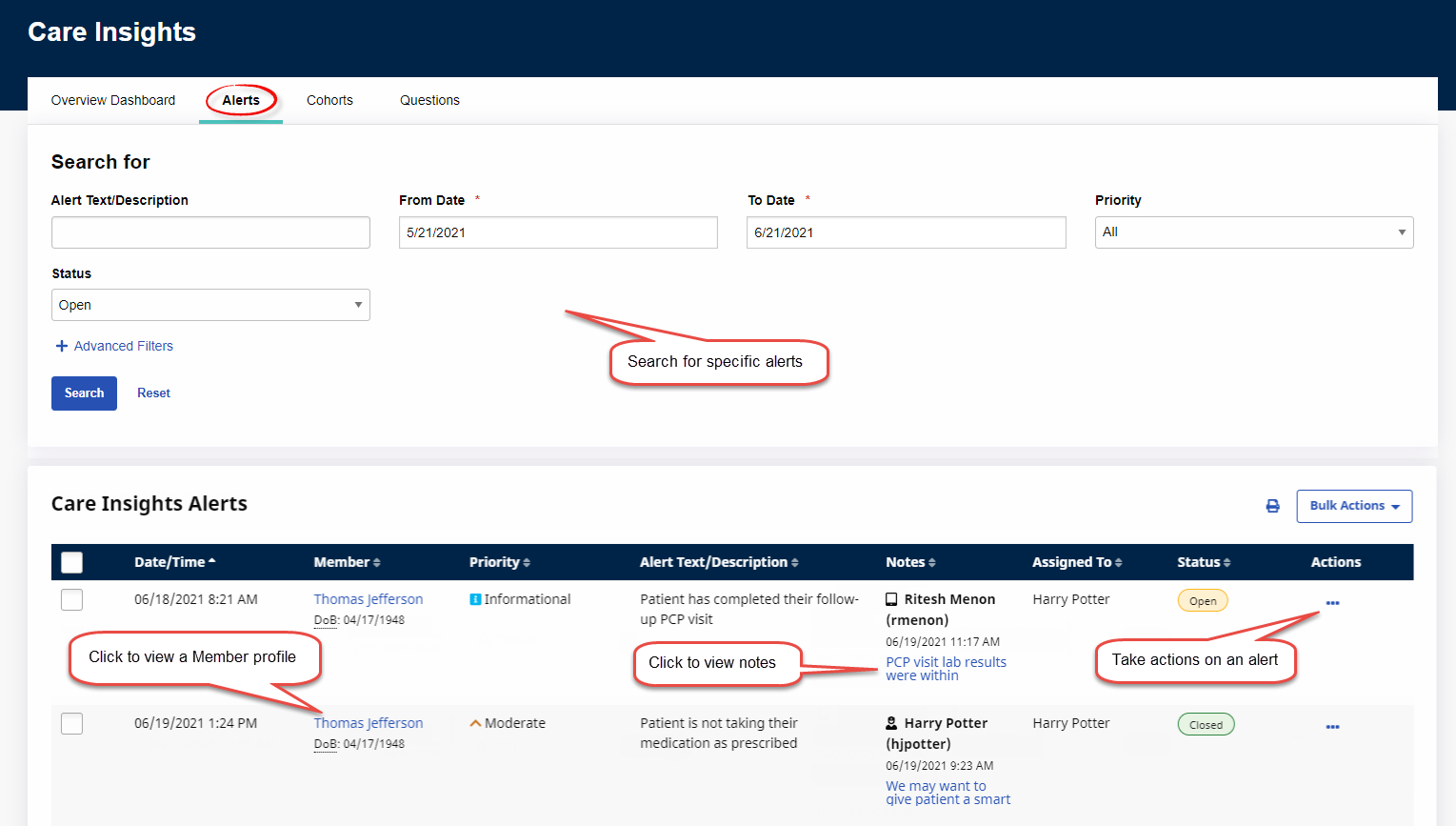The height and width of the screenshot is (826, 1456).
Task: Click the Search button
Action: click(84, 393)
